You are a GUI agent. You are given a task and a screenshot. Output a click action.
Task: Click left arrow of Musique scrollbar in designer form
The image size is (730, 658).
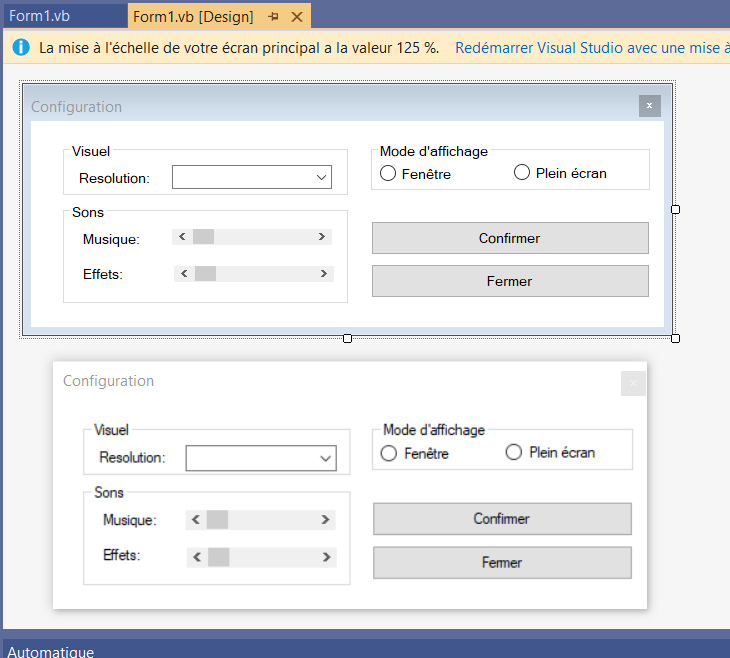(x=182, y=237)
